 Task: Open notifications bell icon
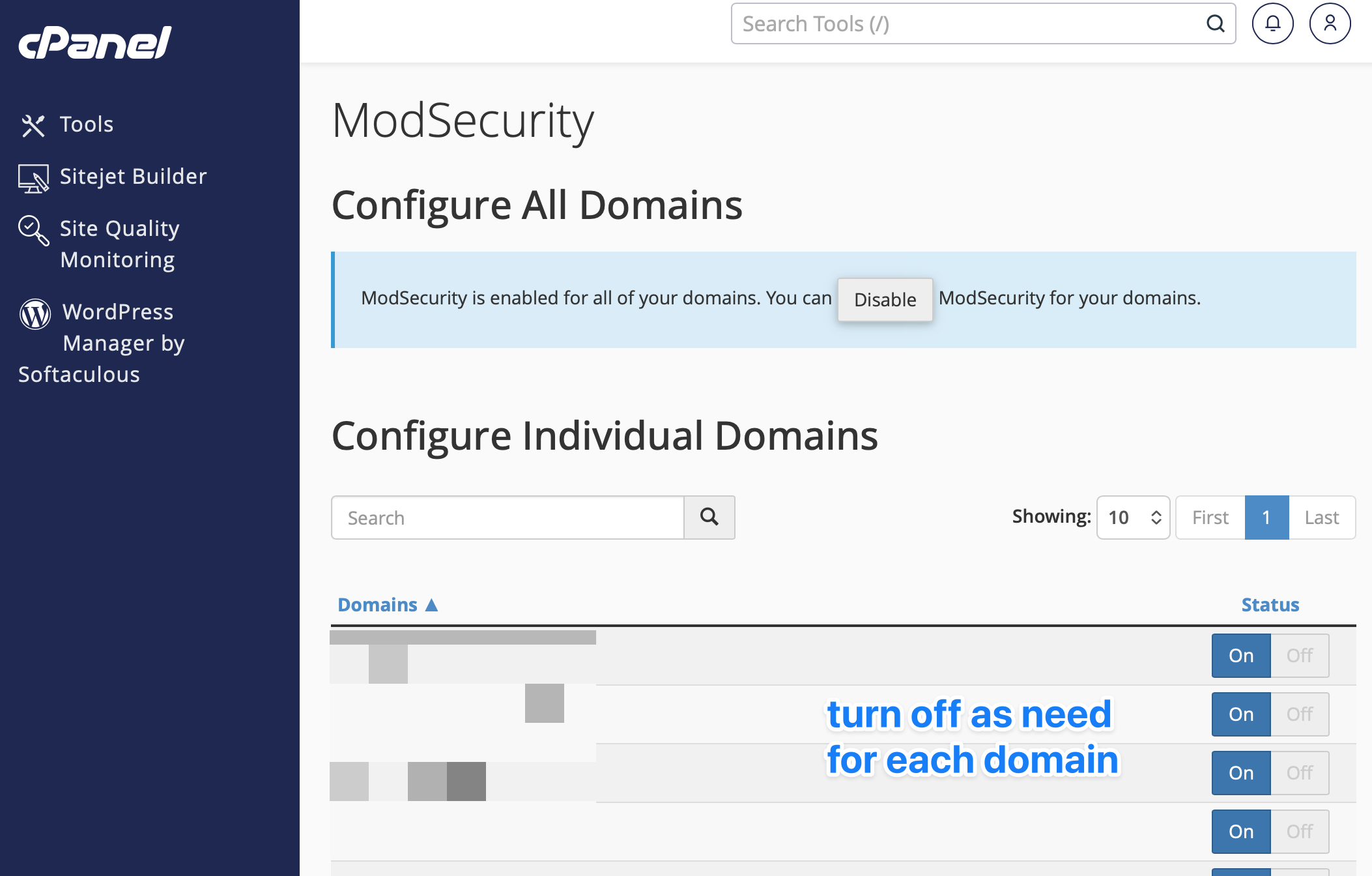(1272, 23)
